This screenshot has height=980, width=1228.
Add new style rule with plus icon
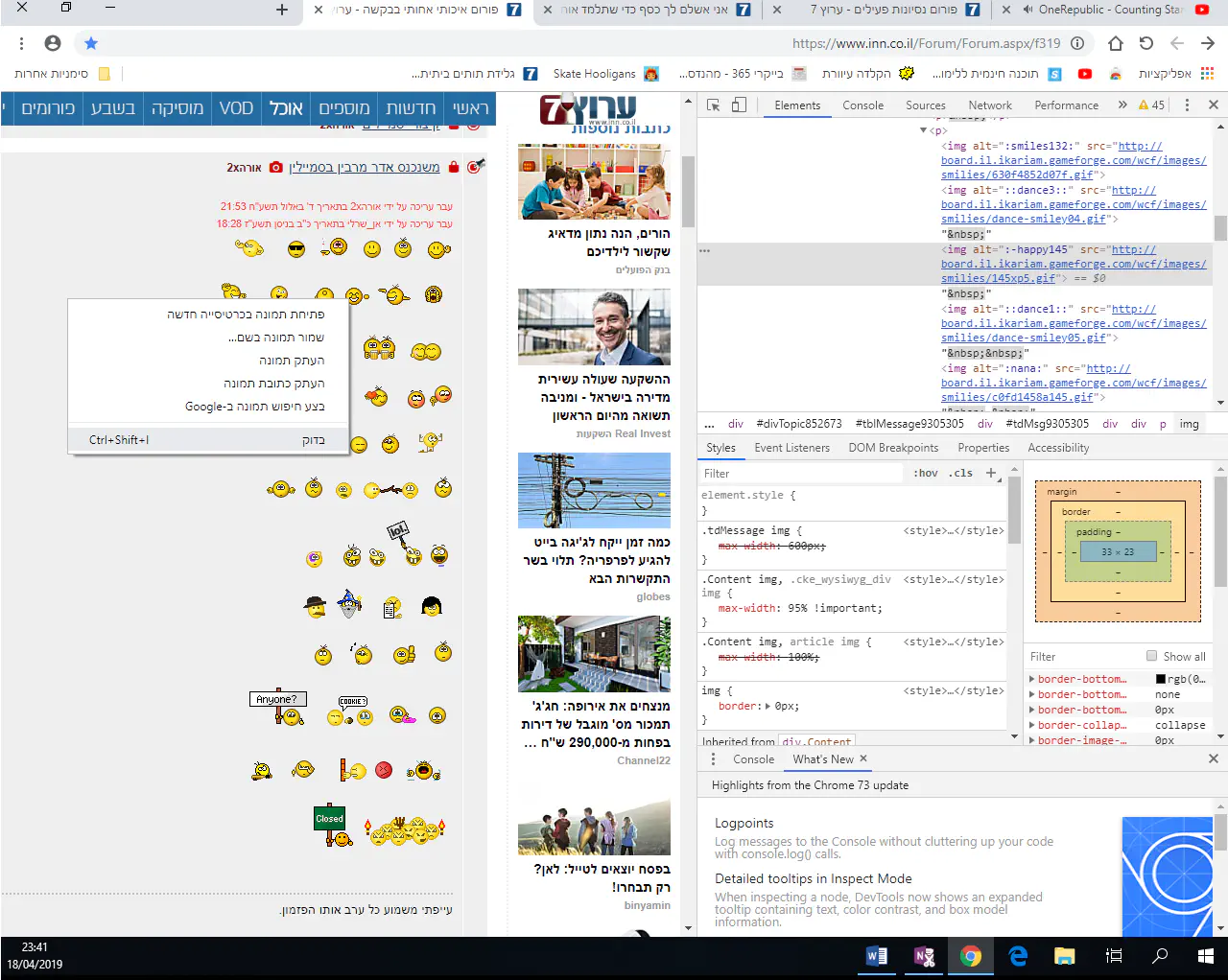click(x=991, y=473)
